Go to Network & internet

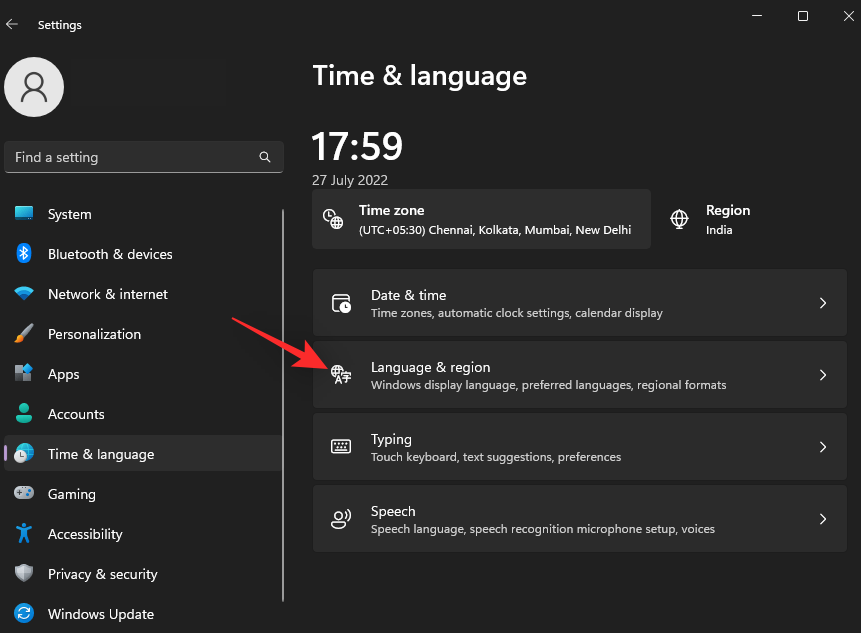143,294
